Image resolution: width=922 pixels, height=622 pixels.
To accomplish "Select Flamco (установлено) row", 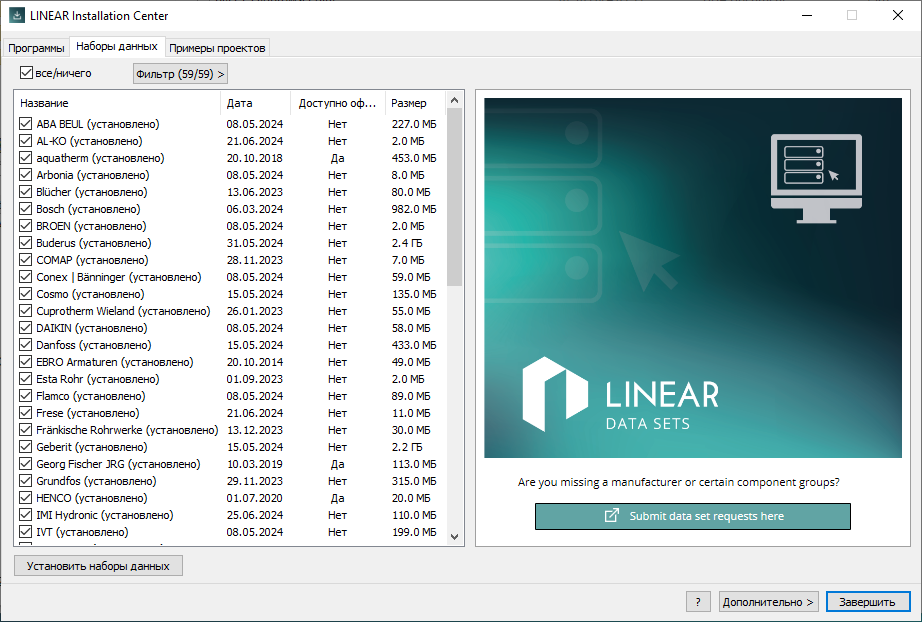I will (229, 396).
